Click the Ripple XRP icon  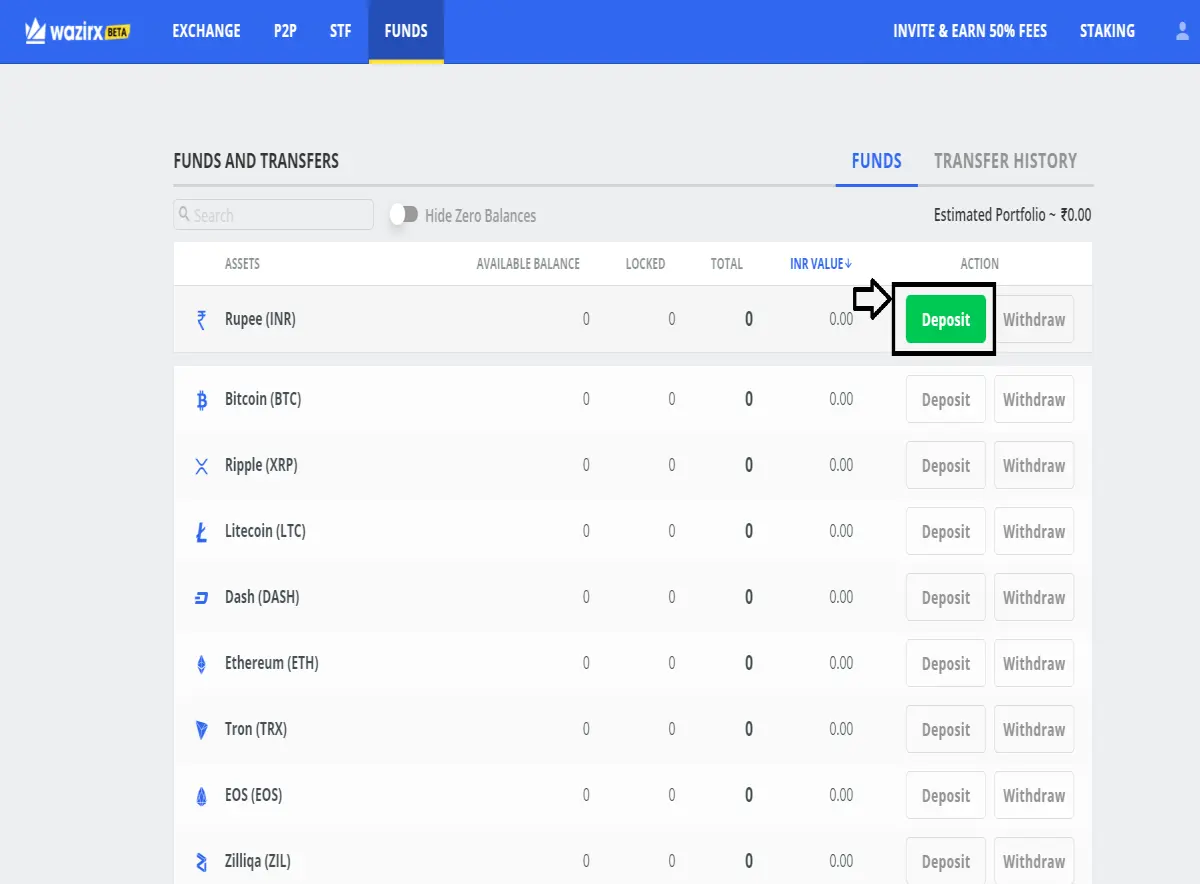click(x=201, y=466)
